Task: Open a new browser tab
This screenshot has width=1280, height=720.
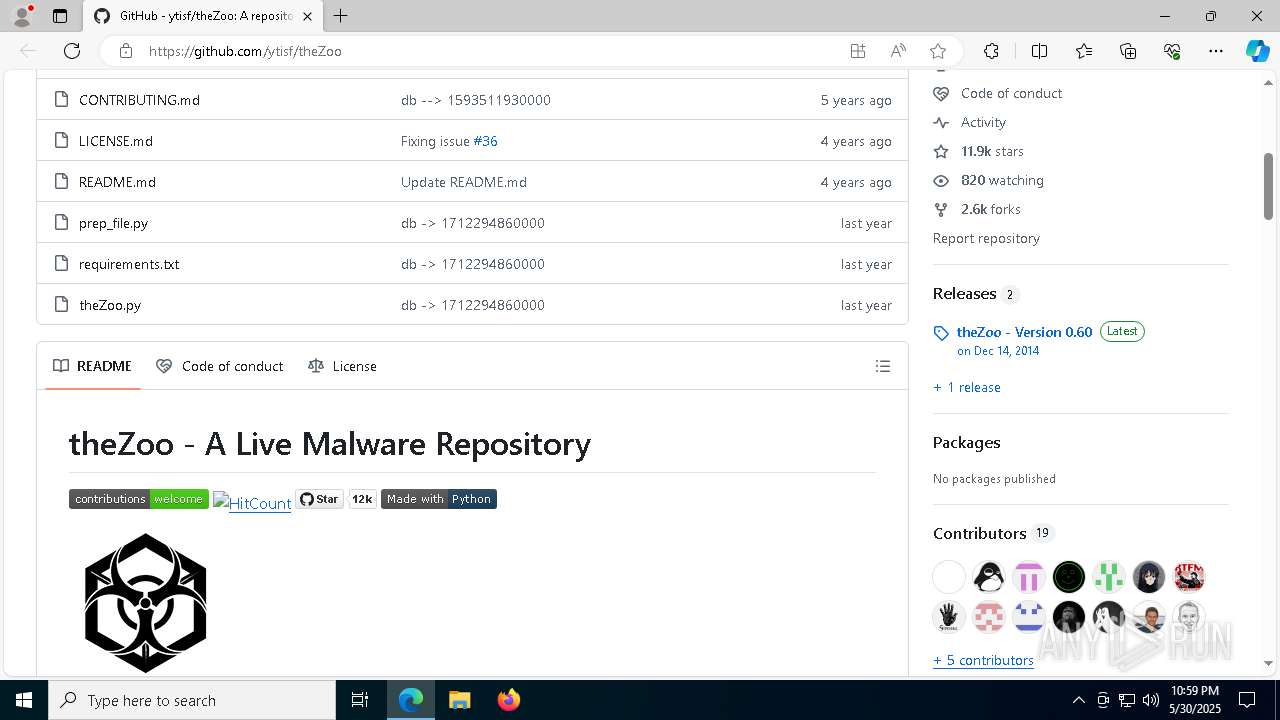Action: tap(340, 16)
